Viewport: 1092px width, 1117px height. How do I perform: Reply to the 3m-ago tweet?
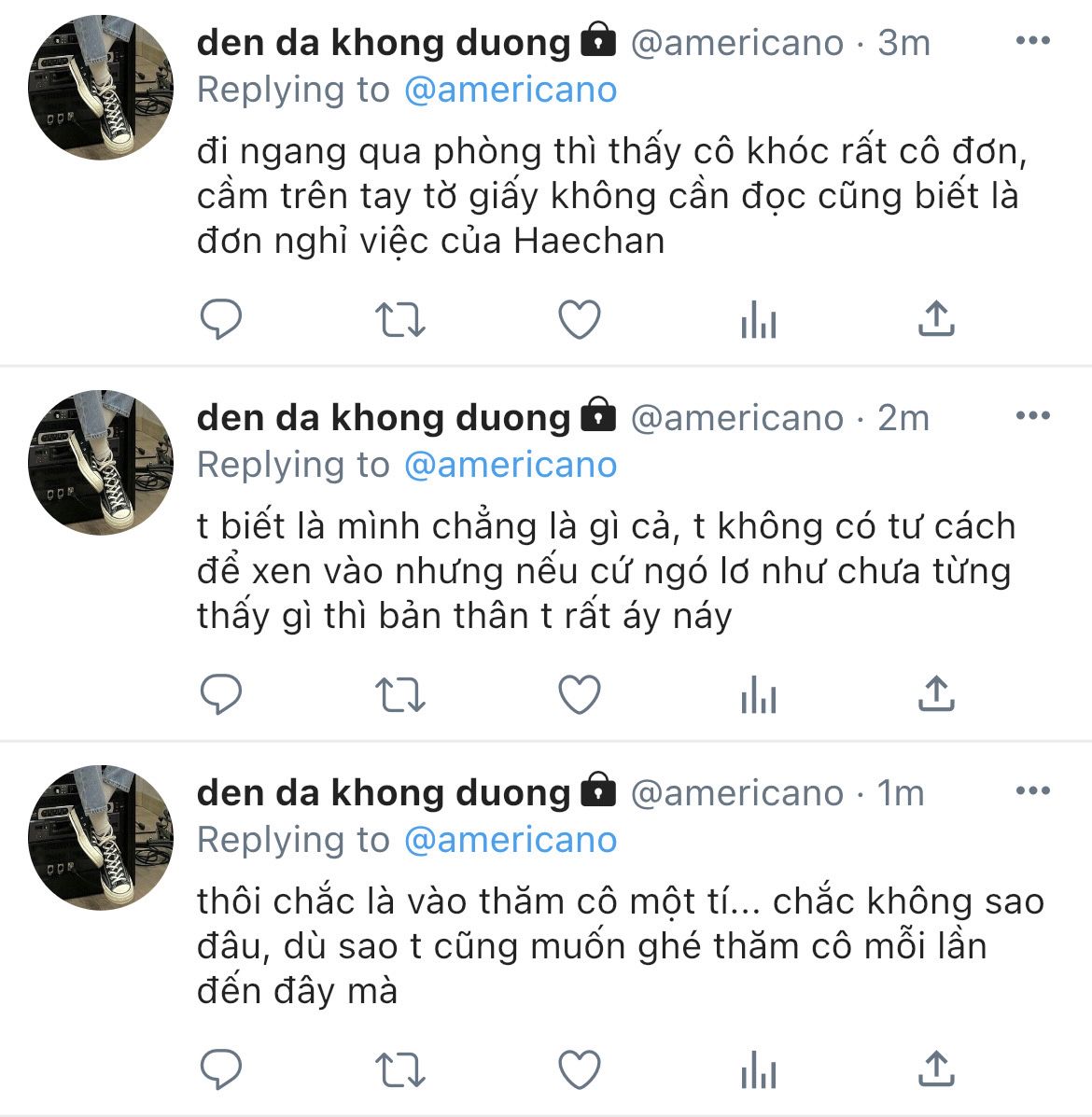click(221, 320)
